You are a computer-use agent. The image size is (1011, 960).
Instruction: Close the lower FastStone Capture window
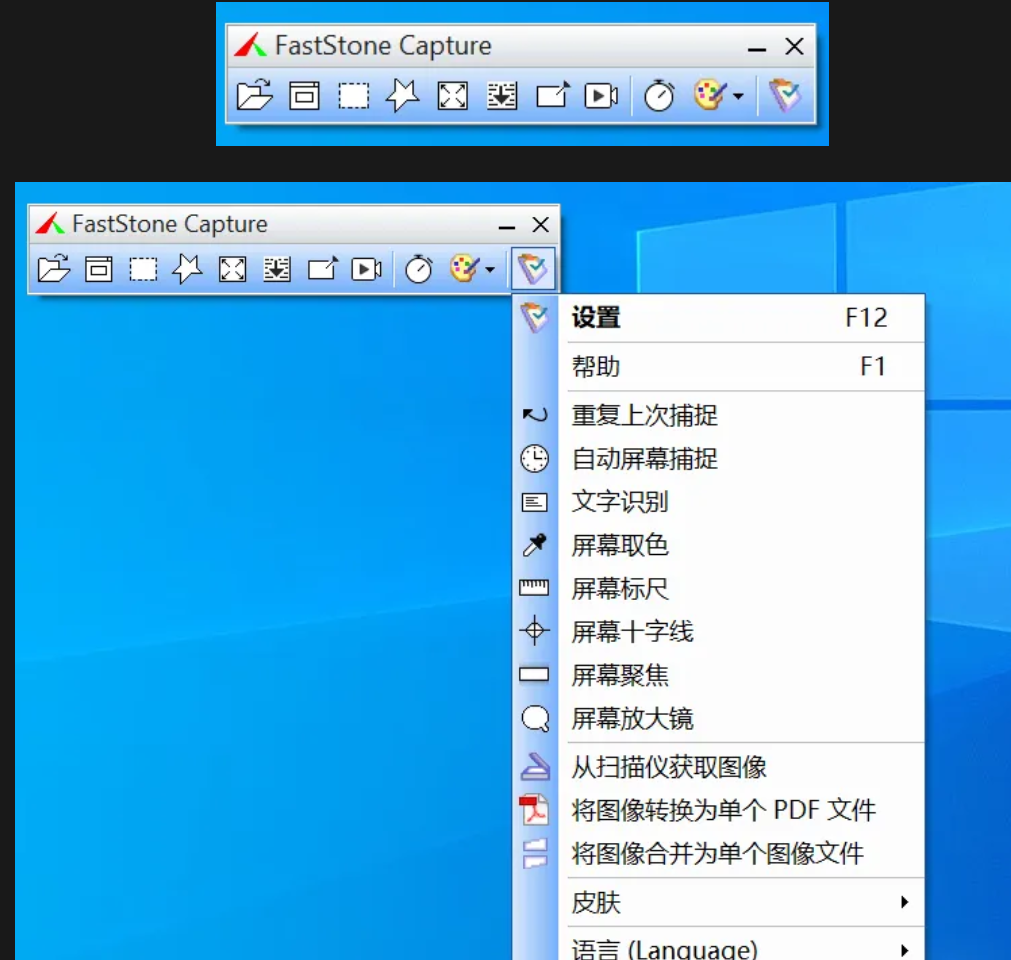[540, 224]
